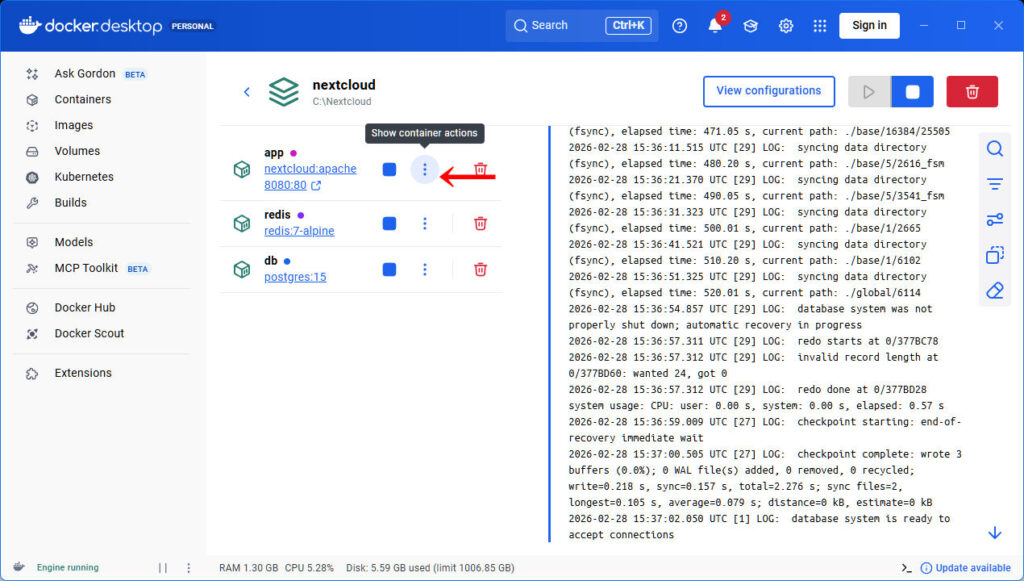Open log display settings sliders icon
1024x581 pixels.
coord(994,220)
